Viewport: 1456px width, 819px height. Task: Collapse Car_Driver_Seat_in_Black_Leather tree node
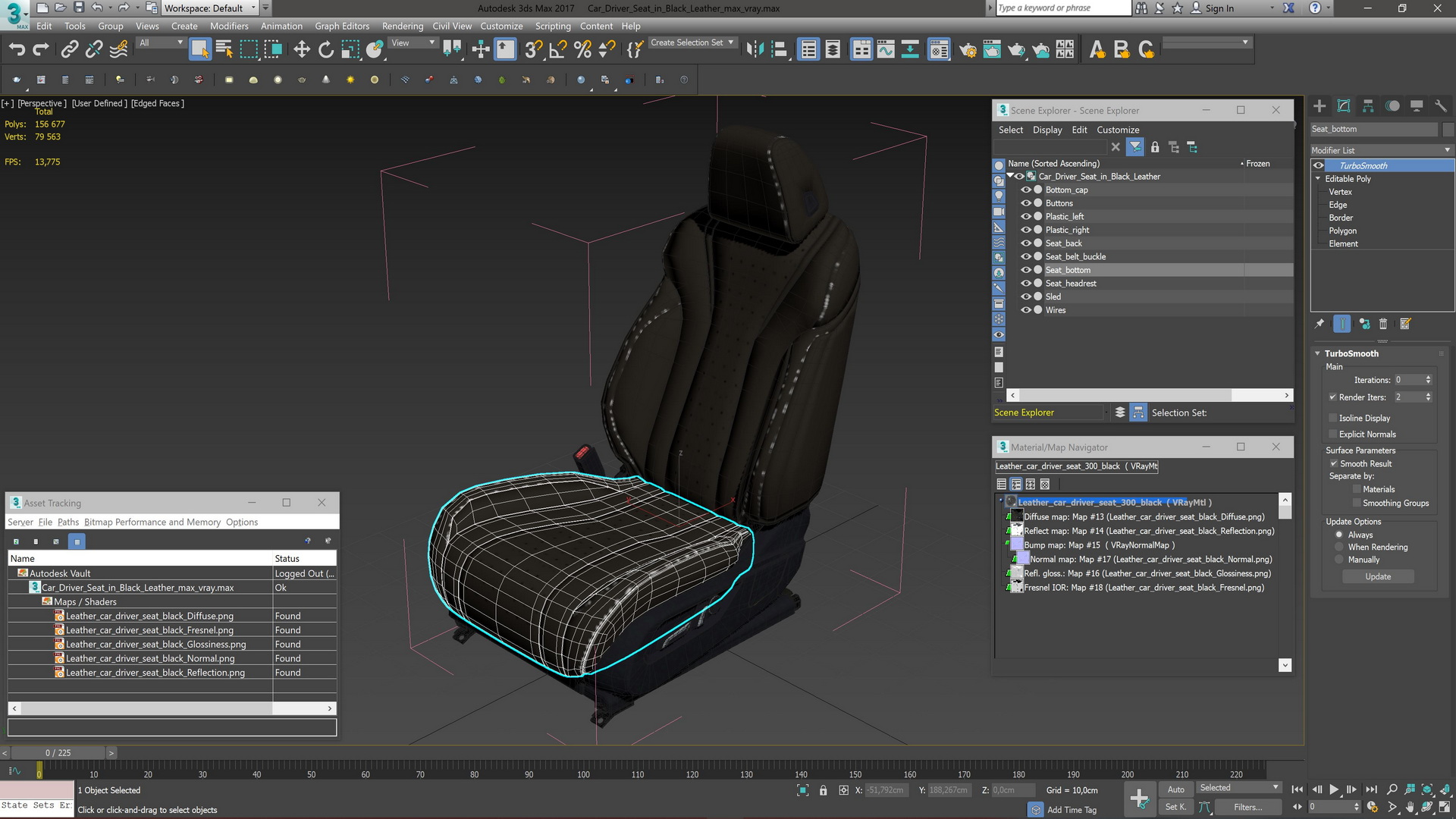coord(1010,176)
